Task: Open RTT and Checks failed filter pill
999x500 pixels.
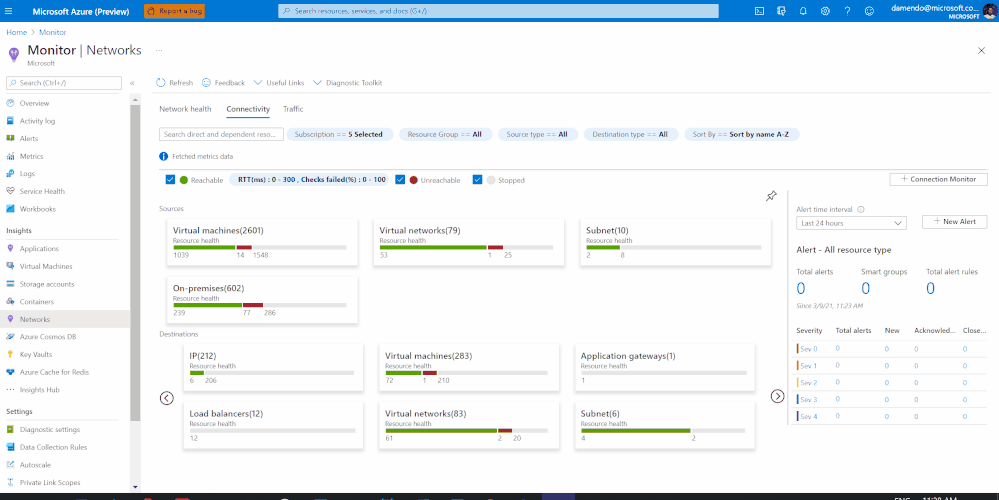Action: 309,180
